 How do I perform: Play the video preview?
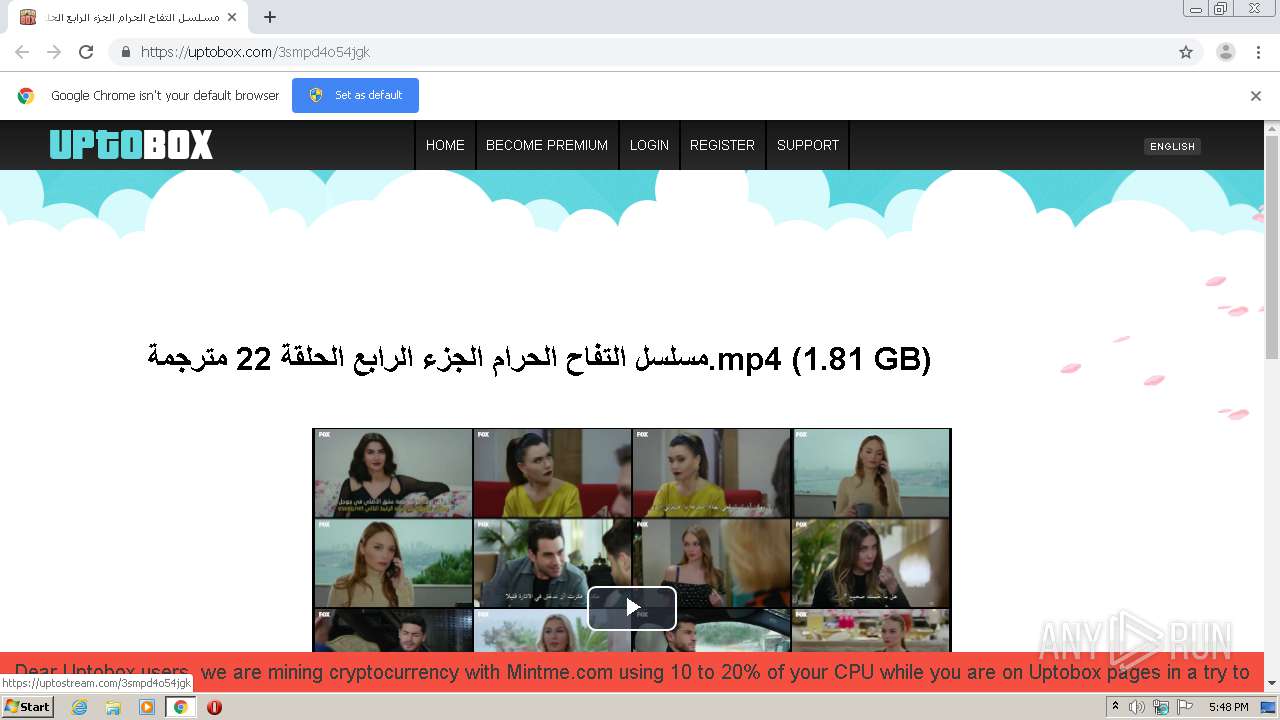pyautogui.click(x=632, y=607)
